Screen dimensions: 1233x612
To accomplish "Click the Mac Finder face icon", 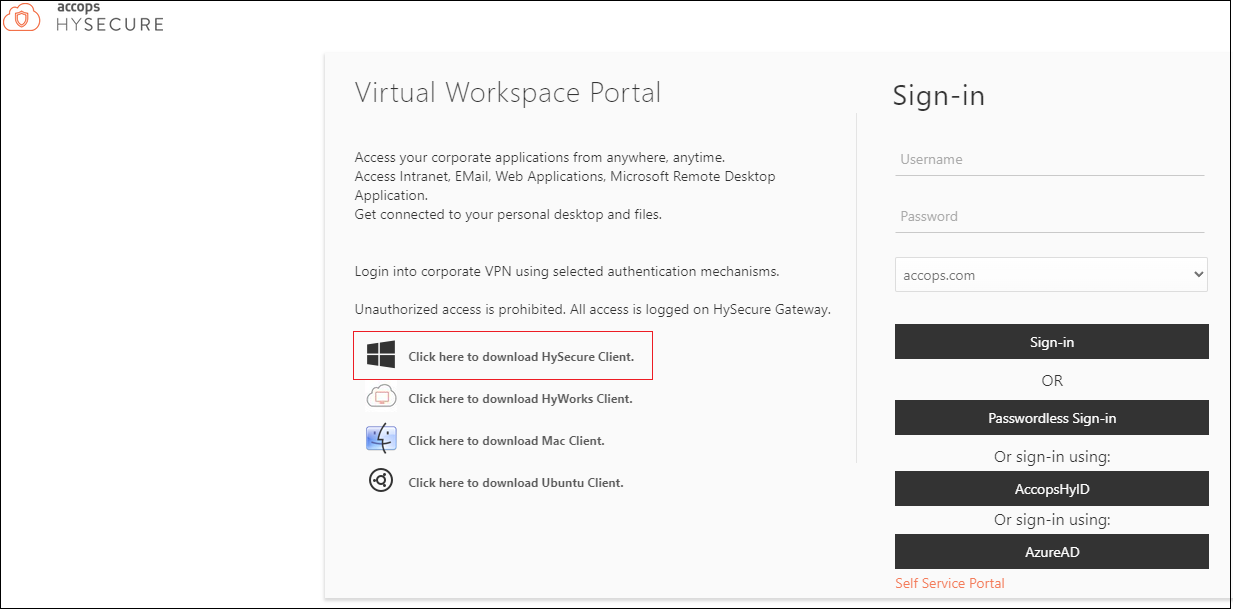I will (381, 439).
